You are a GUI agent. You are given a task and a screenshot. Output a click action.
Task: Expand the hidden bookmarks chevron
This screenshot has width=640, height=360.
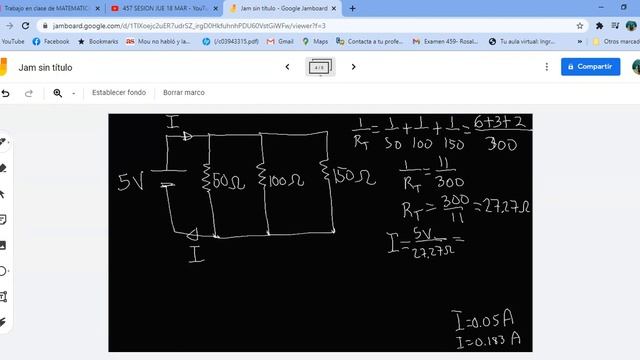tap(580, 42)
